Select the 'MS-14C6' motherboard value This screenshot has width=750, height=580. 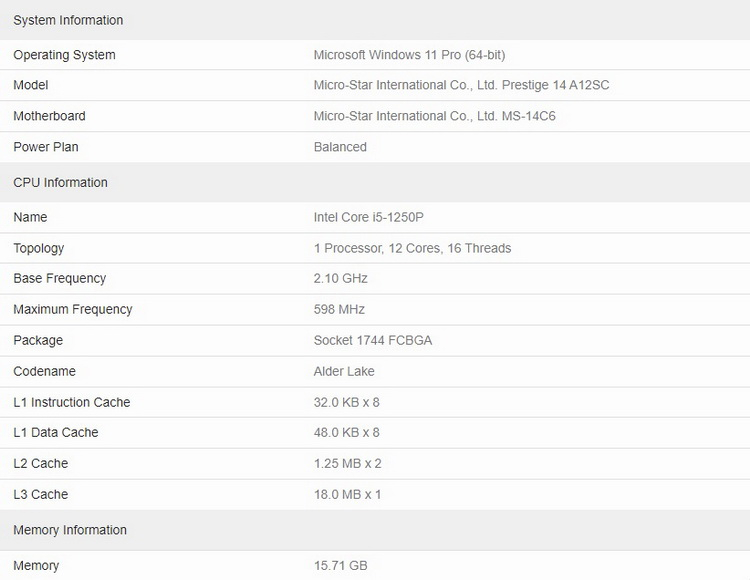529,116
